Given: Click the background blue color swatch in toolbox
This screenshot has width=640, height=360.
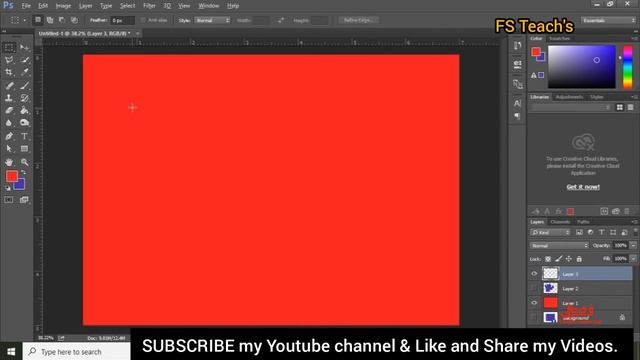Looking at the screenshot, I should [x=21, y=186].
